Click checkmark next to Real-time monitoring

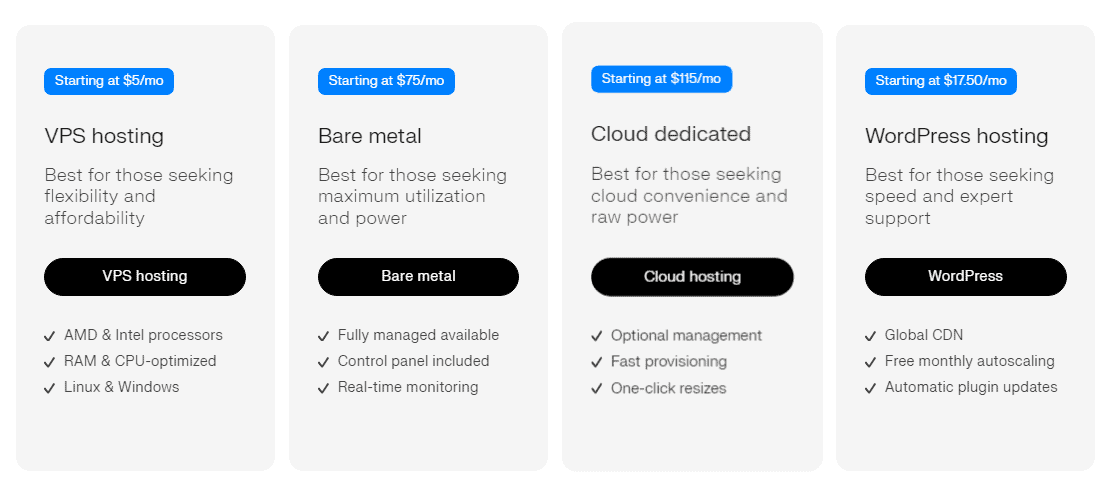coord(324,388)
